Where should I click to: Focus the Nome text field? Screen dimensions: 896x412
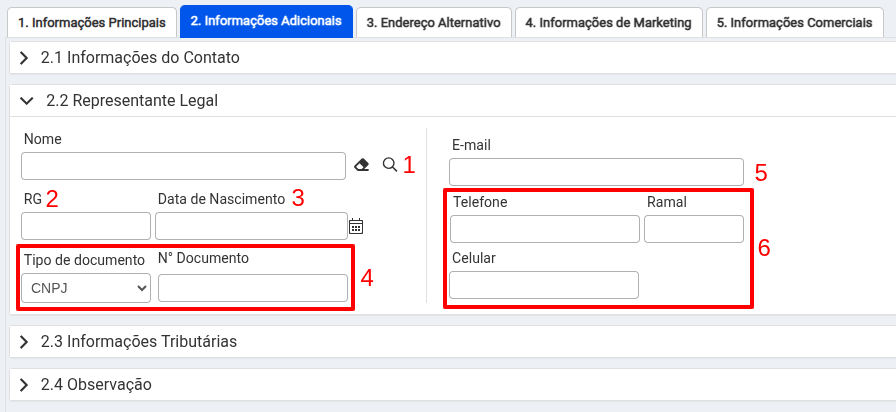(x=183, y=166)
